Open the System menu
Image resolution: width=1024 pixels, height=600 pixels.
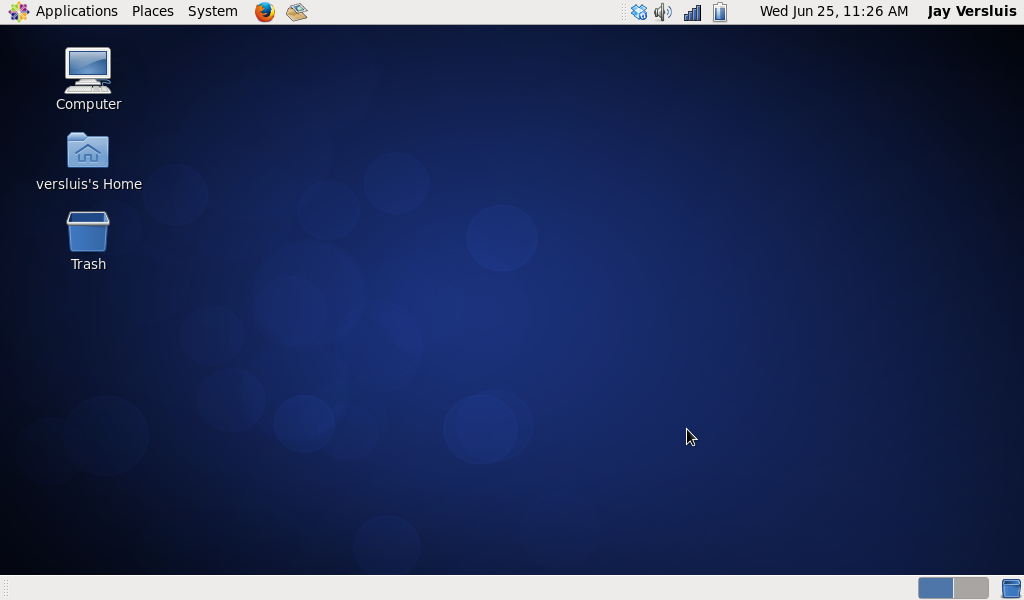213,11
